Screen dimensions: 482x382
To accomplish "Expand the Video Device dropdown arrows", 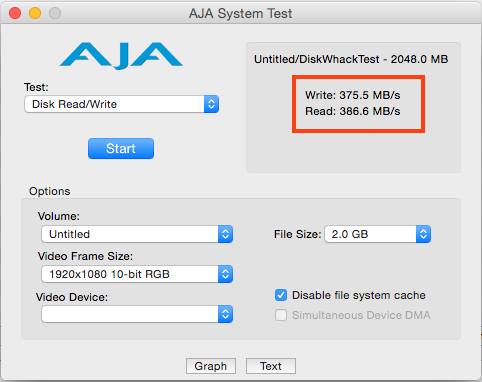I will coord(225,314).
